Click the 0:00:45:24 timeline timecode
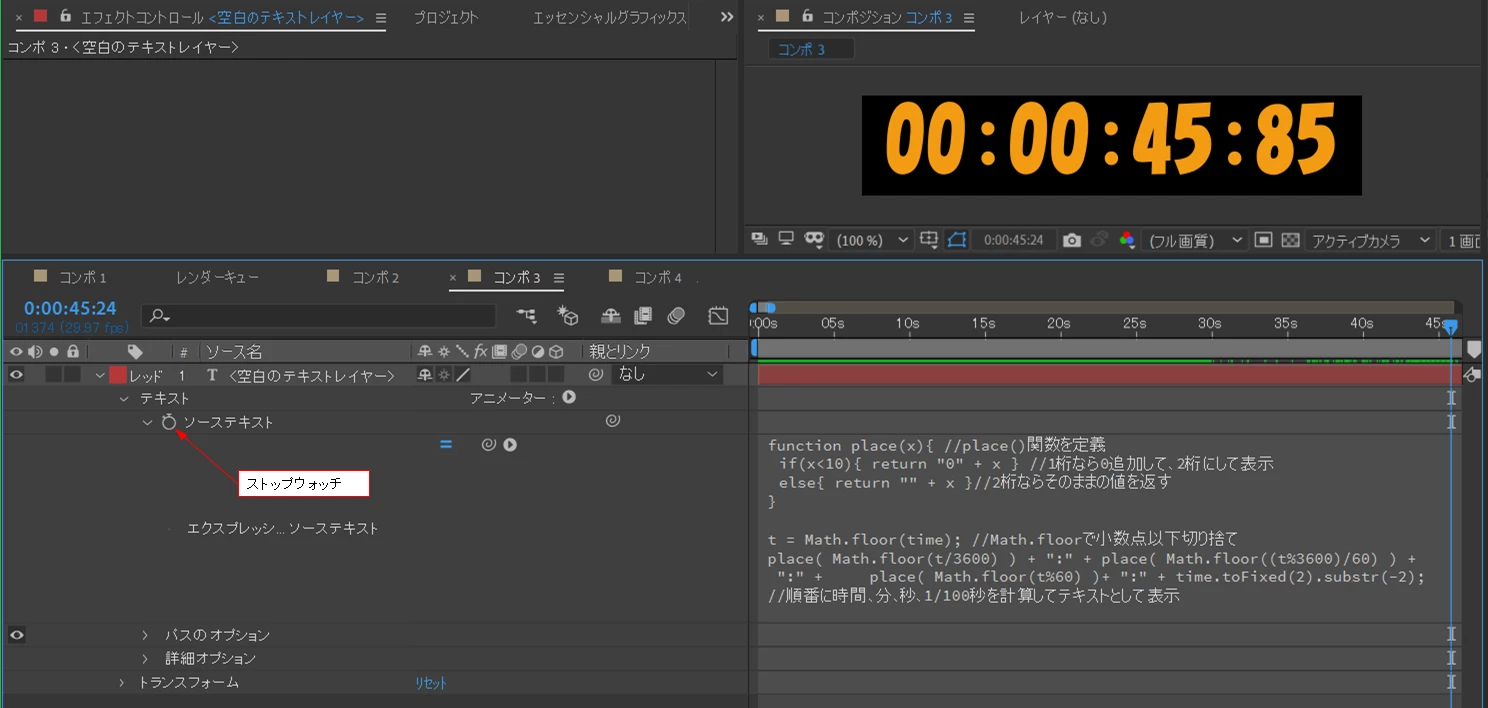1488x708 pixels. point(70,309)
